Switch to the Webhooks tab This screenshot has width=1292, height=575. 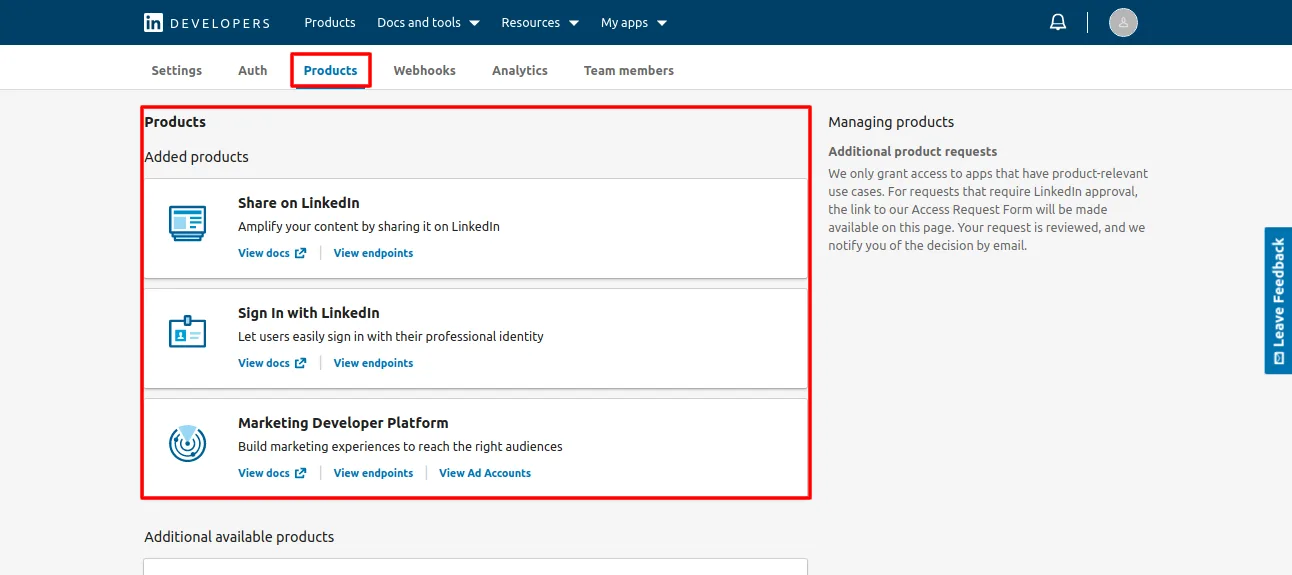tap(425, 70)
